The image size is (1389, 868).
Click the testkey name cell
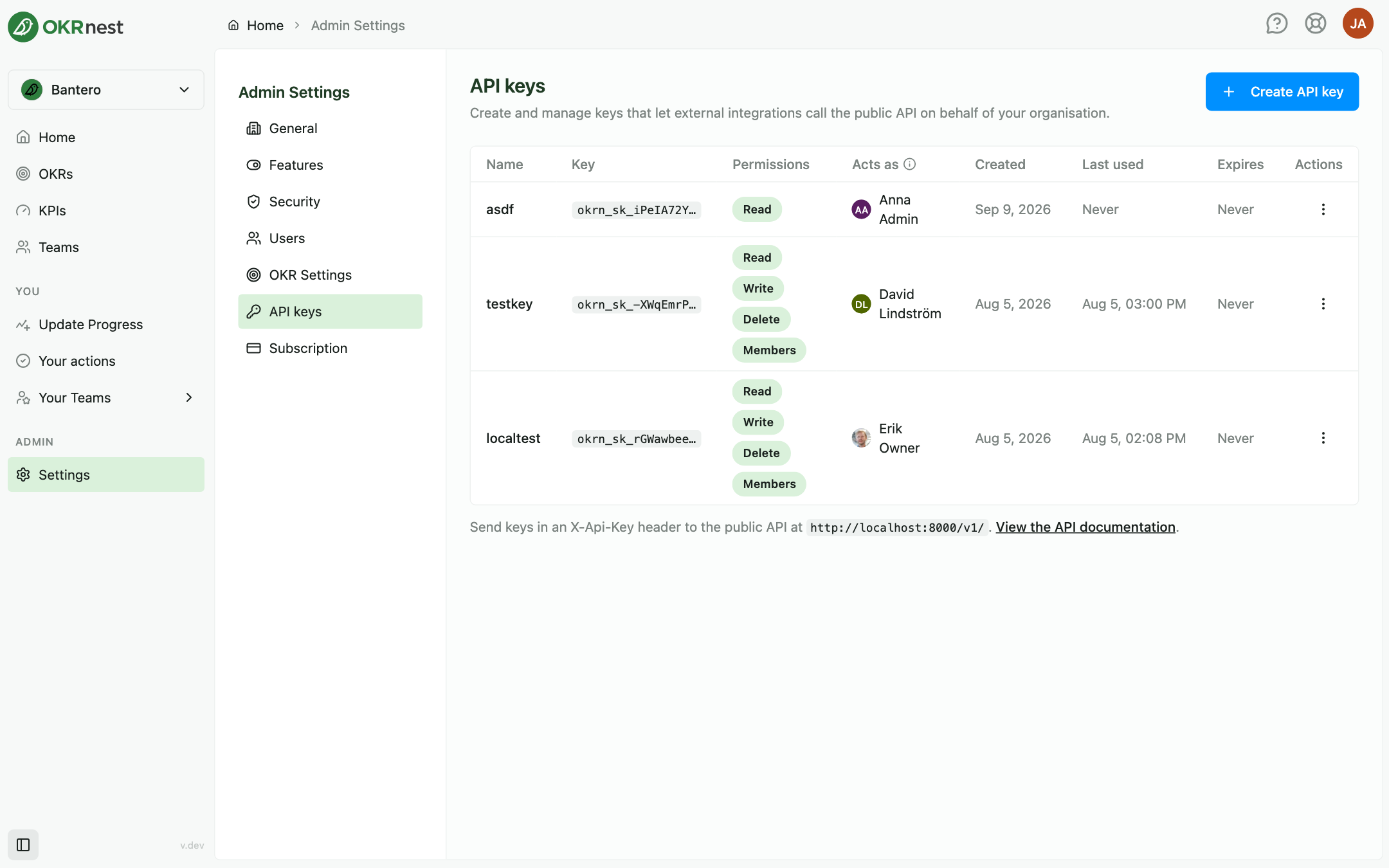point(509,303)
